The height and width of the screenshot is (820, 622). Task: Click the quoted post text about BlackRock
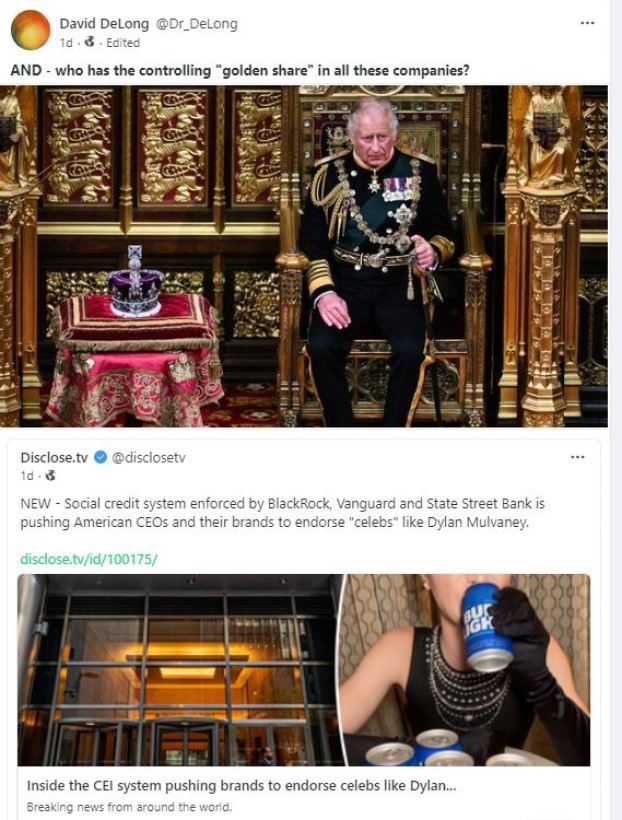pyautogui.click(x=282, y=513)
